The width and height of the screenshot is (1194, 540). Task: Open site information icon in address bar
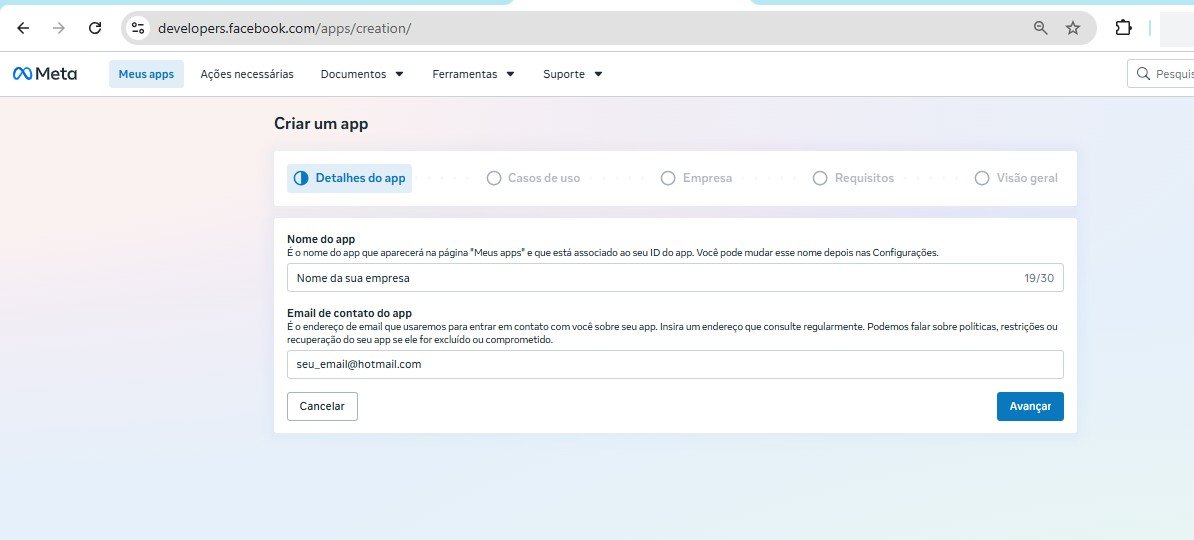[138, 28]
